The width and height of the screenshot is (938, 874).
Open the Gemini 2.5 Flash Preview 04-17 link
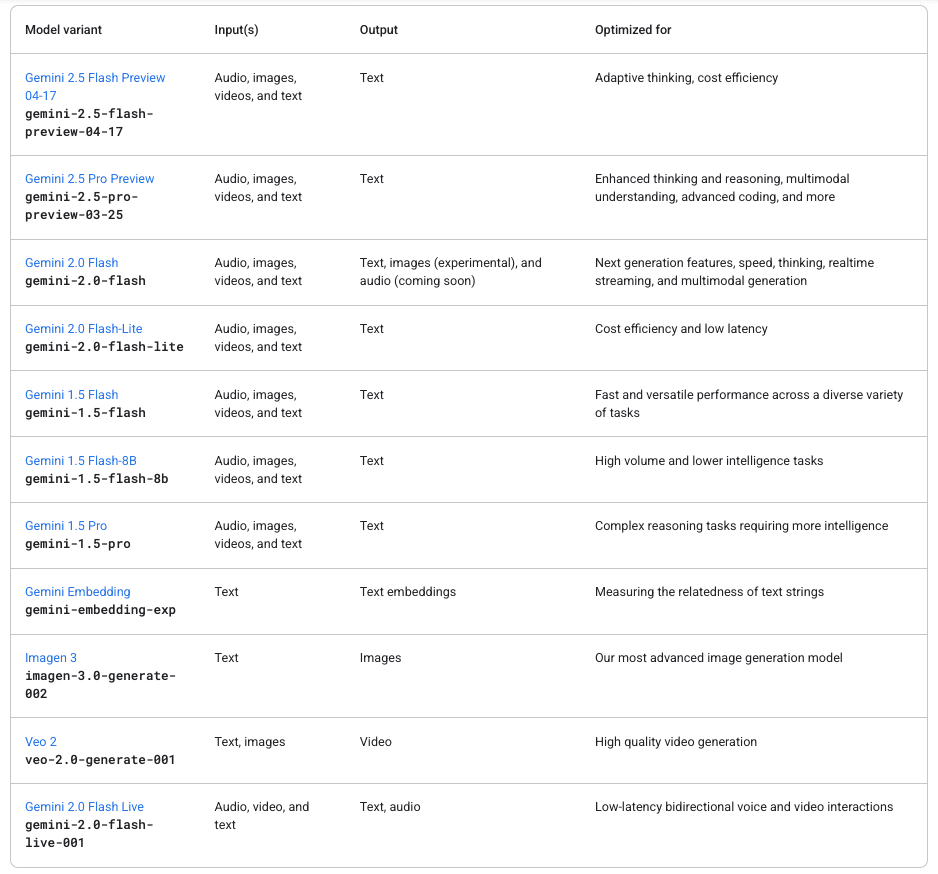[95, 87]
